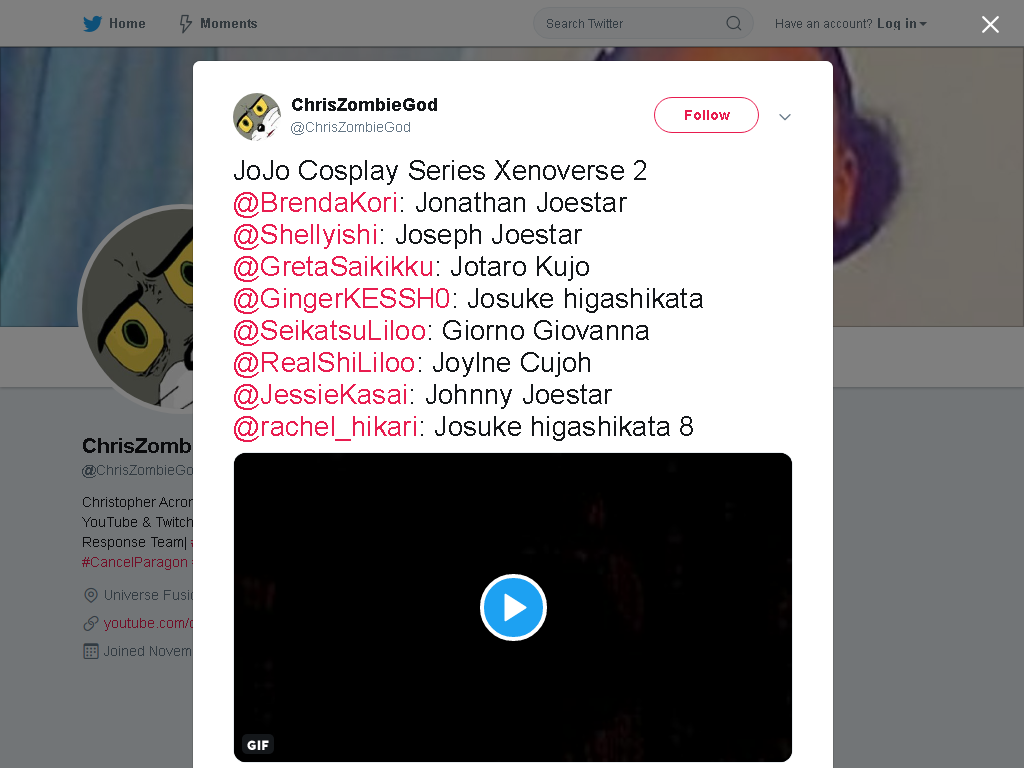This screenshot has height=768, width=1024.
Task: Close the tweet overlay with X
Action: tap(990, 24)
